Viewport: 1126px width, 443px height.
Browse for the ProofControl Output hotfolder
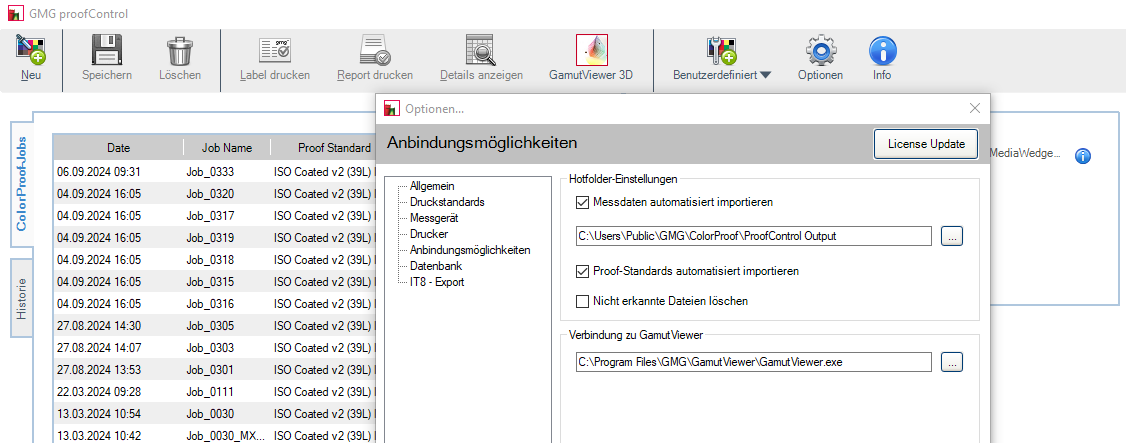(951, 236)
